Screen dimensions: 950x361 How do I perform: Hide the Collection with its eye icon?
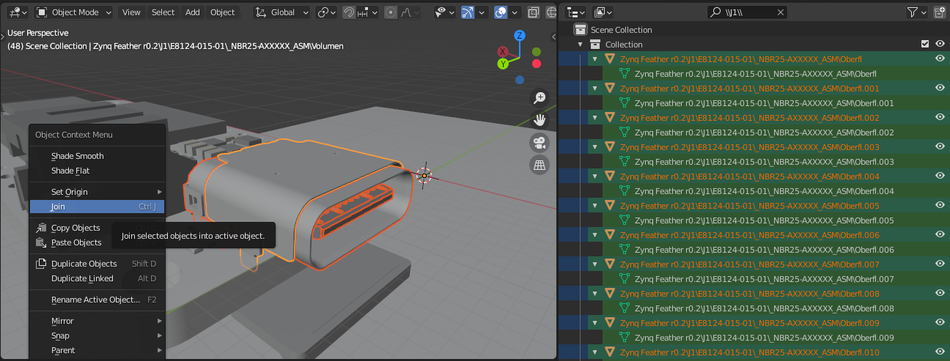(x=940, y=44)
